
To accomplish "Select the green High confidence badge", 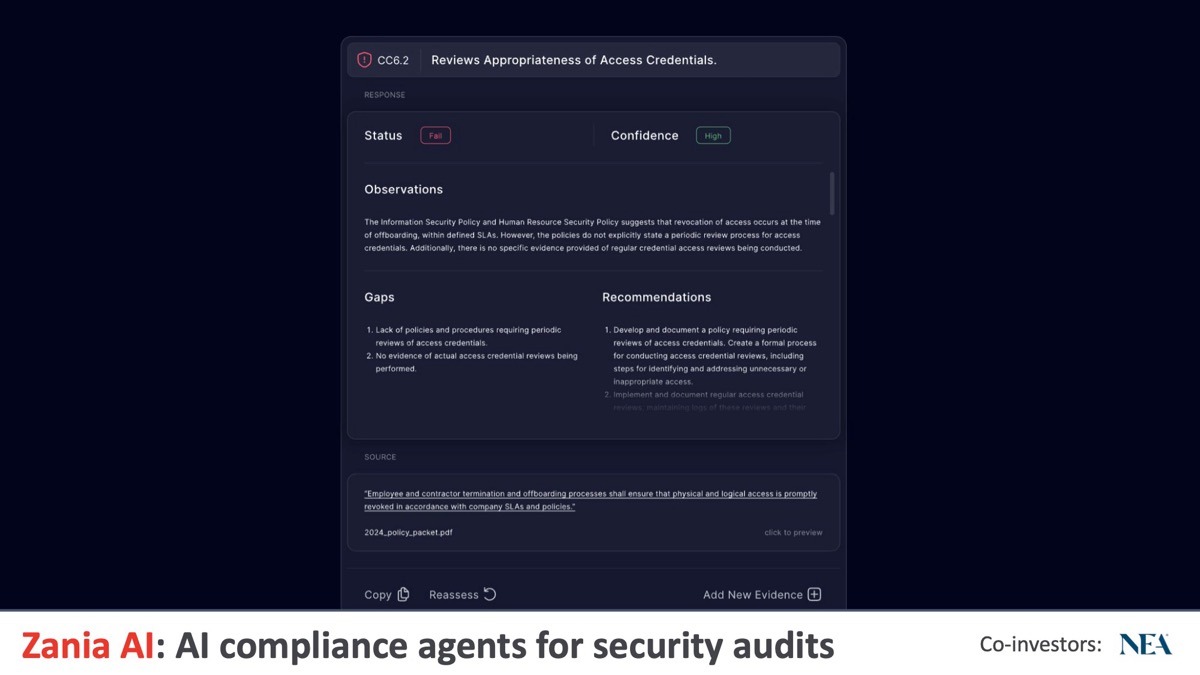I will tap(713, 136).
